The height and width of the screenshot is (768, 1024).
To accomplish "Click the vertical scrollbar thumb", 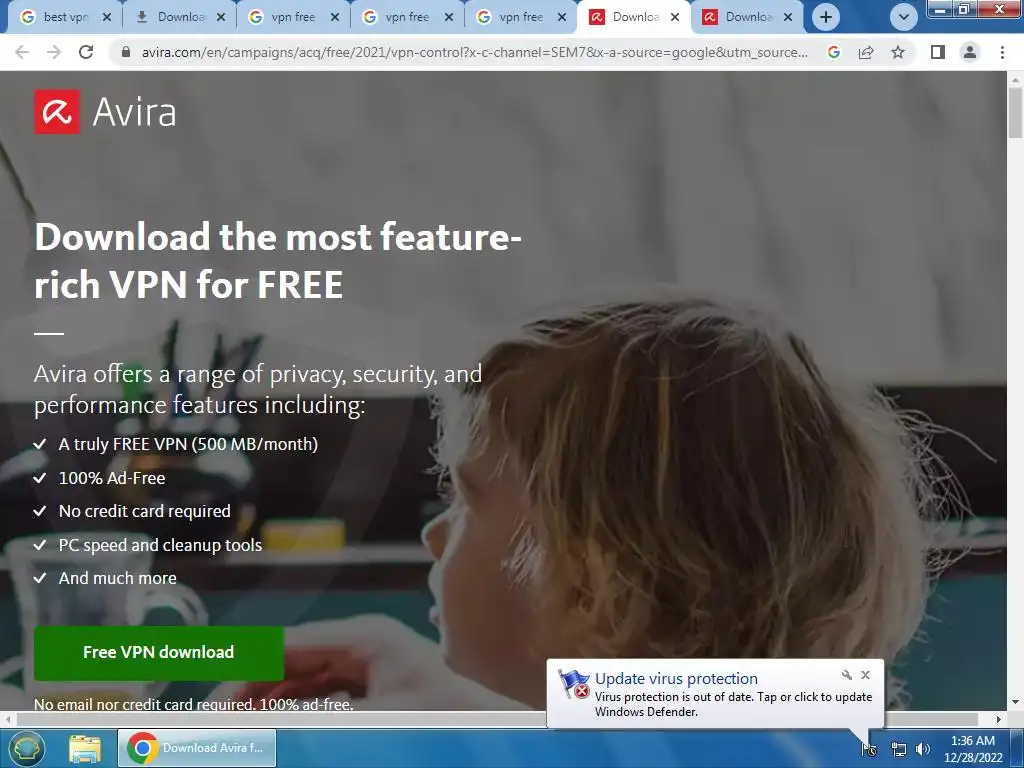I will [1015, 112].
